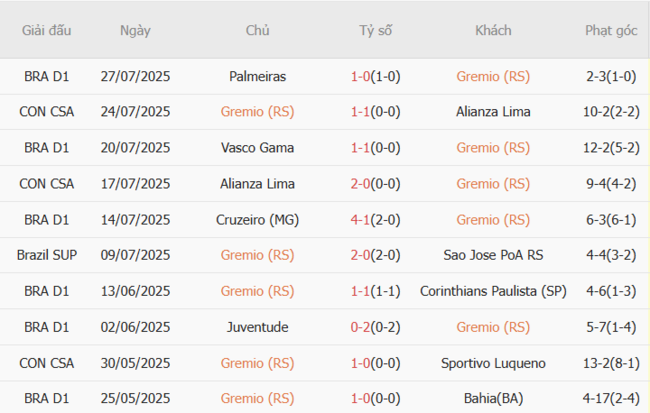The height and width of the screenshot is (413, 650).
Task: Click the Brazil SUP league label
Action: pyautogui.click(x=46, y=255)
